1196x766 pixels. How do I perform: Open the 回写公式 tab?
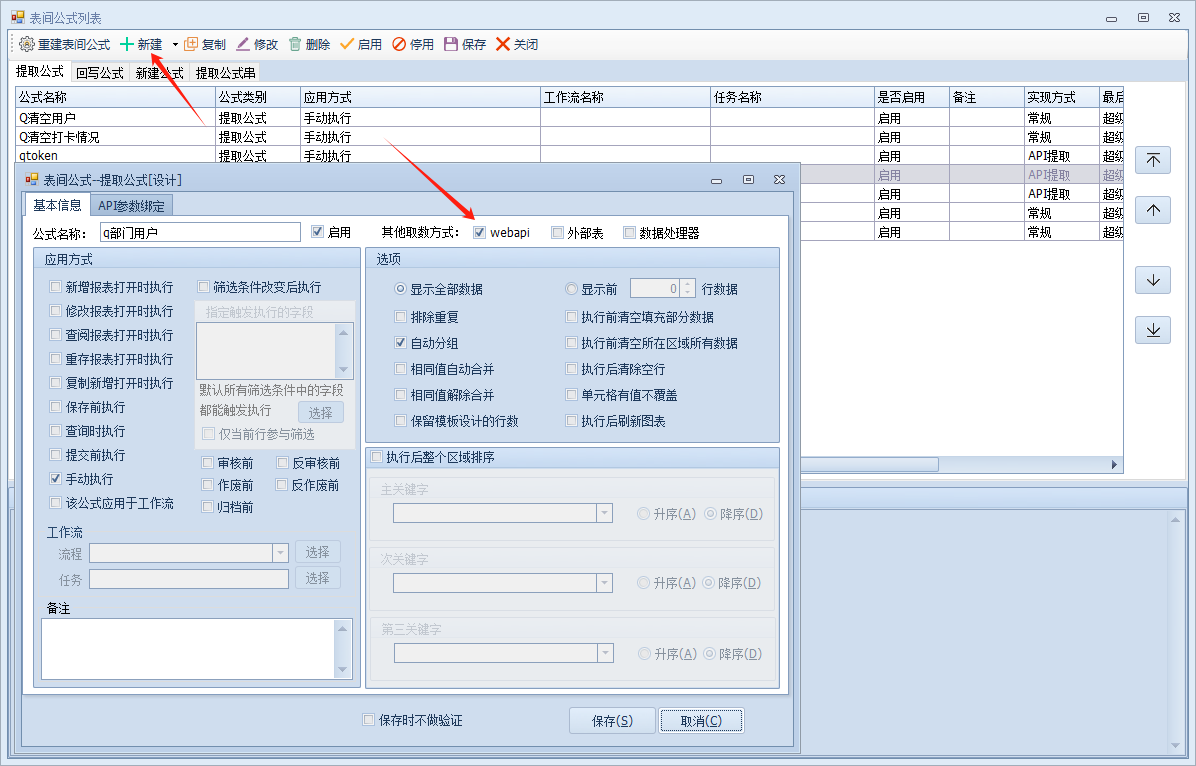[100, 73]
